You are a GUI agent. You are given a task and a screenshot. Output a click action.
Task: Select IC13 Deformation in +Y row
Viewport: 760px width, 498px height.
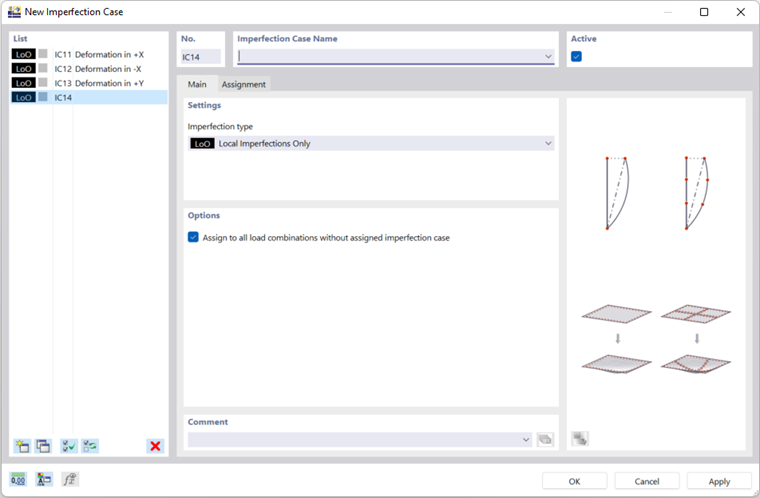89,83
